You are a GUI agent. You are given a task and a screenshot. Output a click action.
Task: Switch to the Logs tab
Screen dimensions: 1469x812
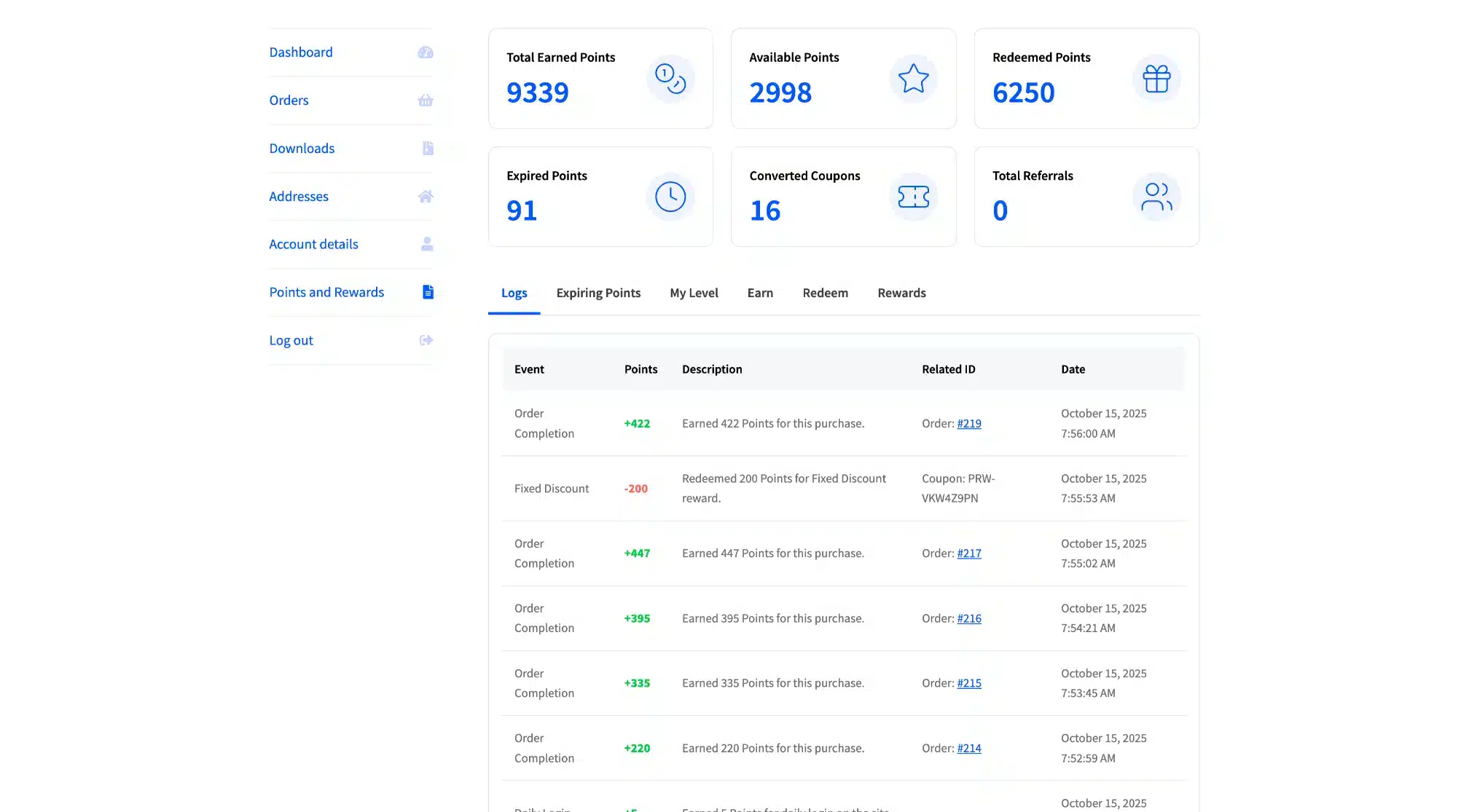point(514,293)
